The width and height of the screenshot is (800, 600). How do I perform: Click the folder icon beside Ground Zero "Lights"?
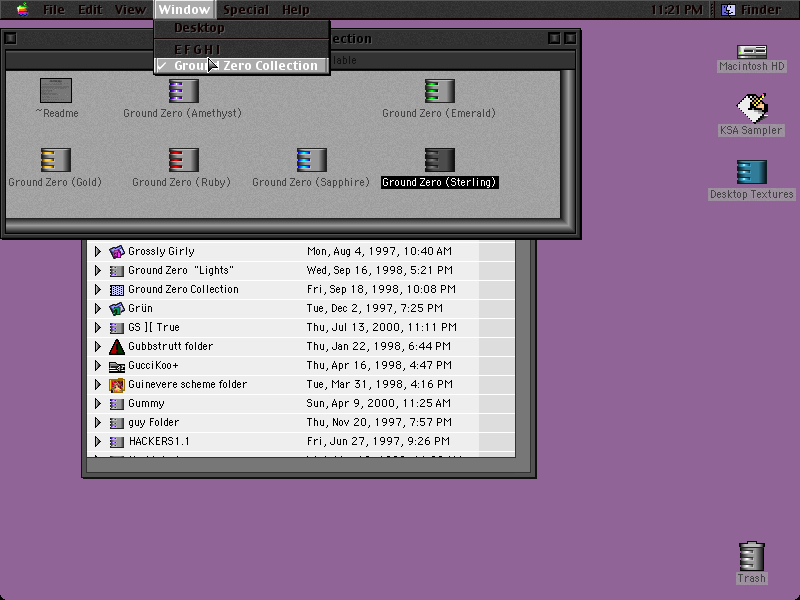[117, 270]
